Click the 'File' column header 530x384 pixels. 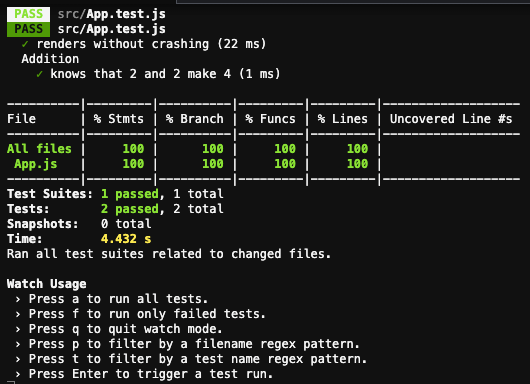click(x=21, y=119)
